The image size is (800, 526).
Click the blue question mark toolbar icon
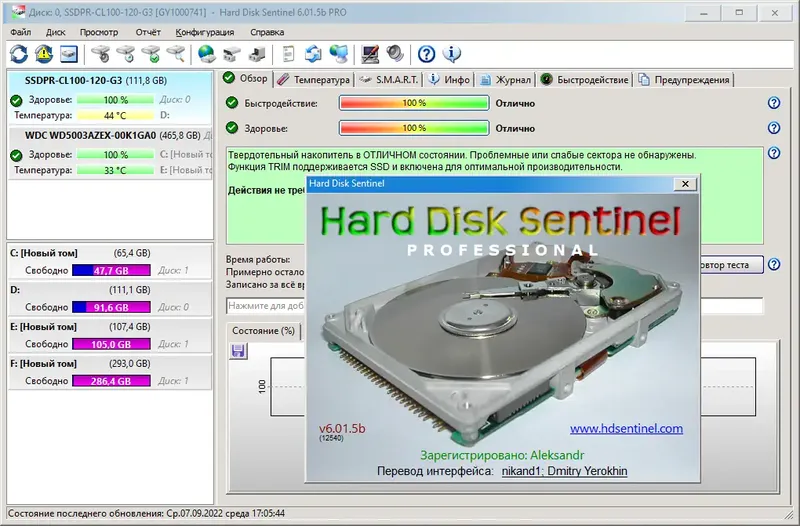point(427,54)
